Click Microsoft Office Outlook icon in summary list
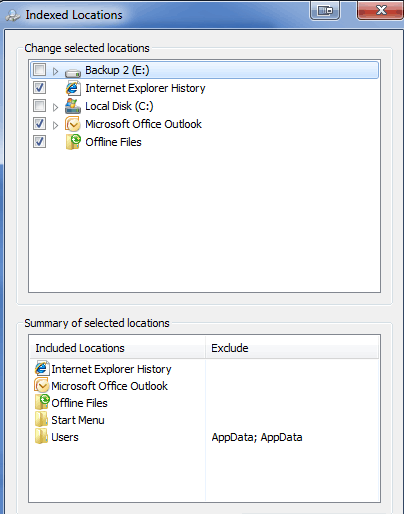This screenshot has height=514, width=404. (42, 385)
